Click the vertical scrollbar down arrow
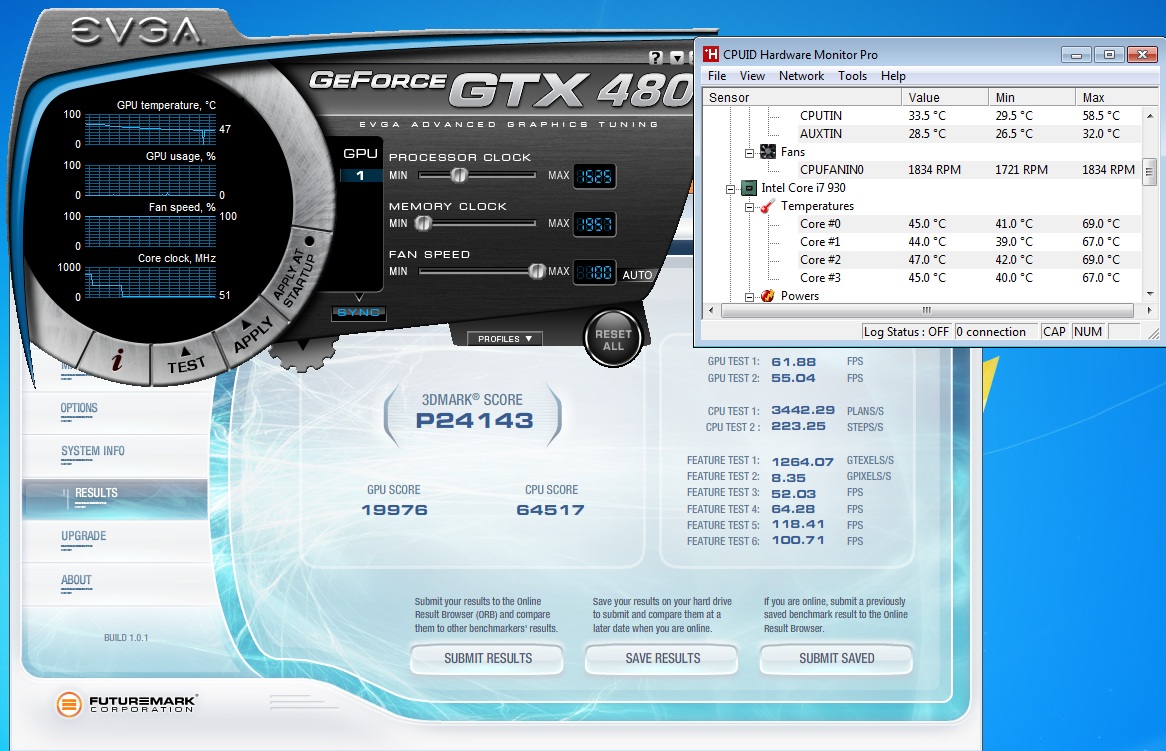This screenshot has height=751, width=1166. tap(1150, 294)
